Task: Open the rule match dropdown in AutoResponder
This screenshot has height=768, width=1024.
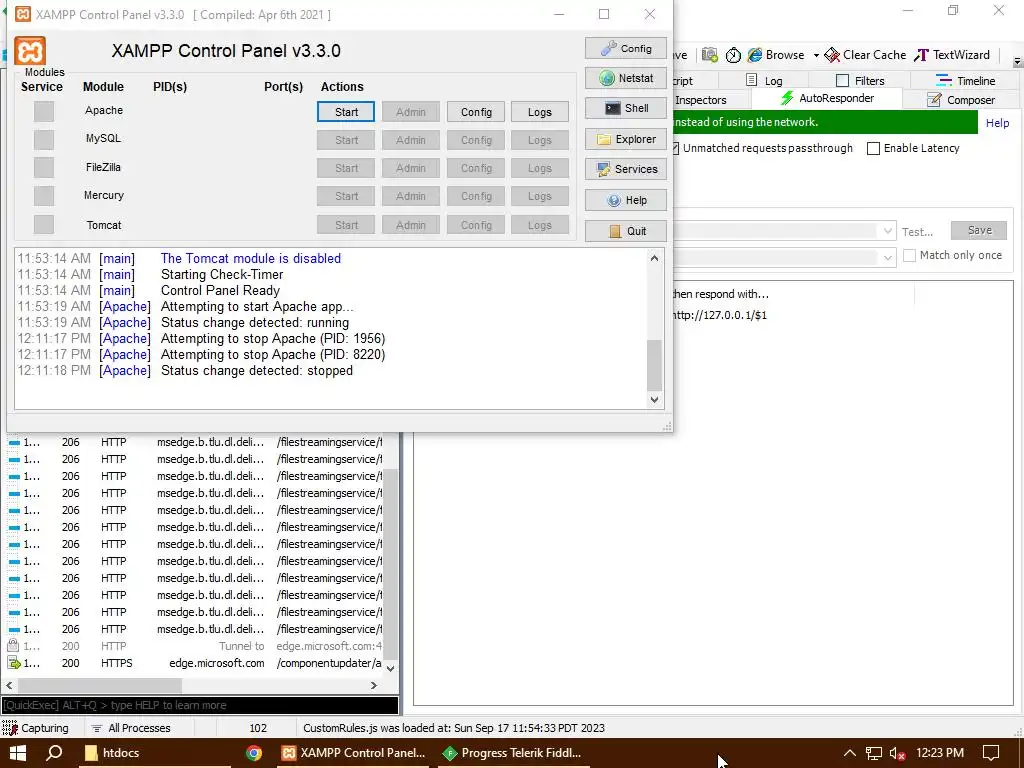Action: [x=888, y=231]
